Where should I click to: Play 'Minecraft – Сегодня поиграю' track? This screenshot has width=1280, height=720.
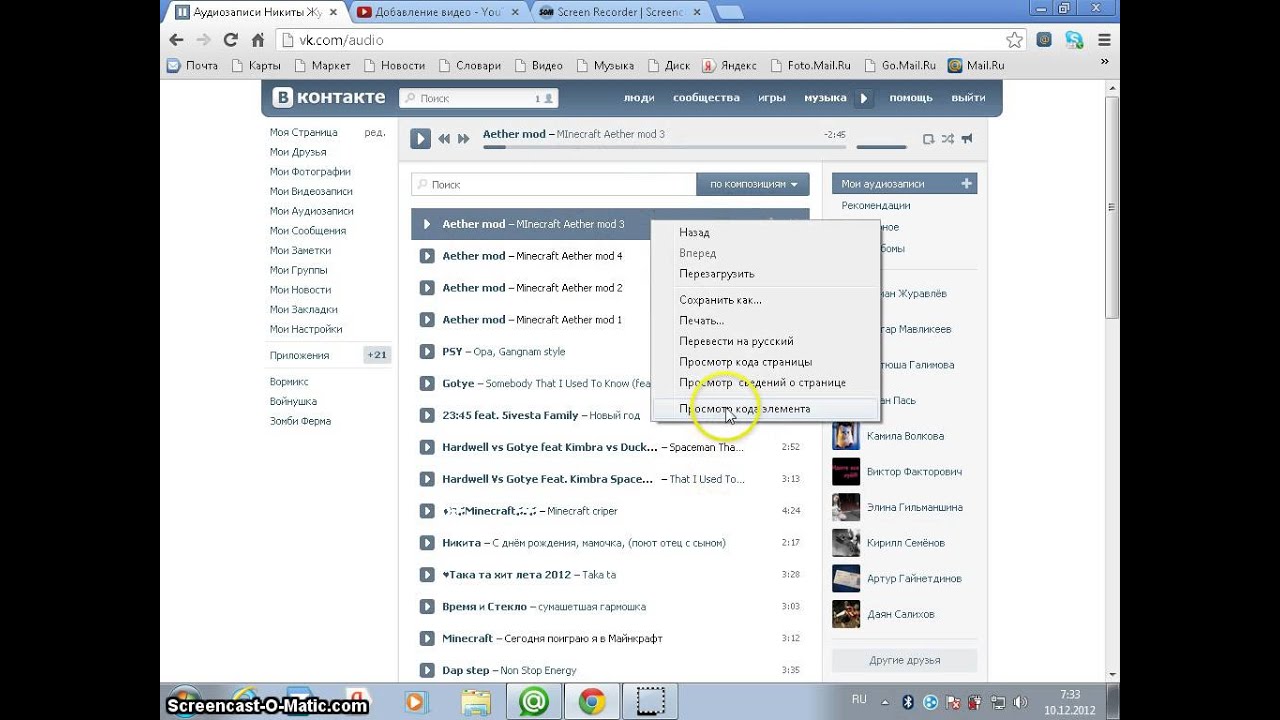(426, 638)
